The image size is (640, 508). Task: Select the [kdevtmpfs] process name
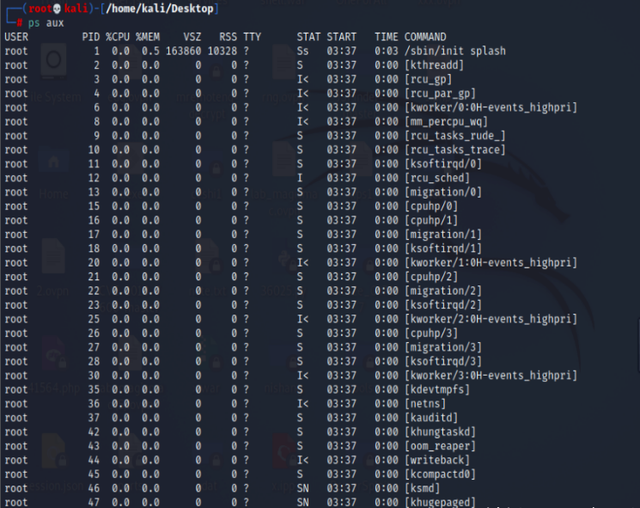pyautogui.click(x=437, y=390)
